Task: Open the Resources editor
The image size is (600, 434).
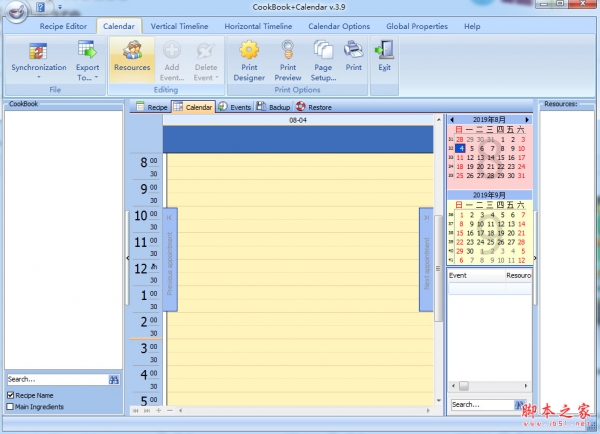Action: [132, 59]
